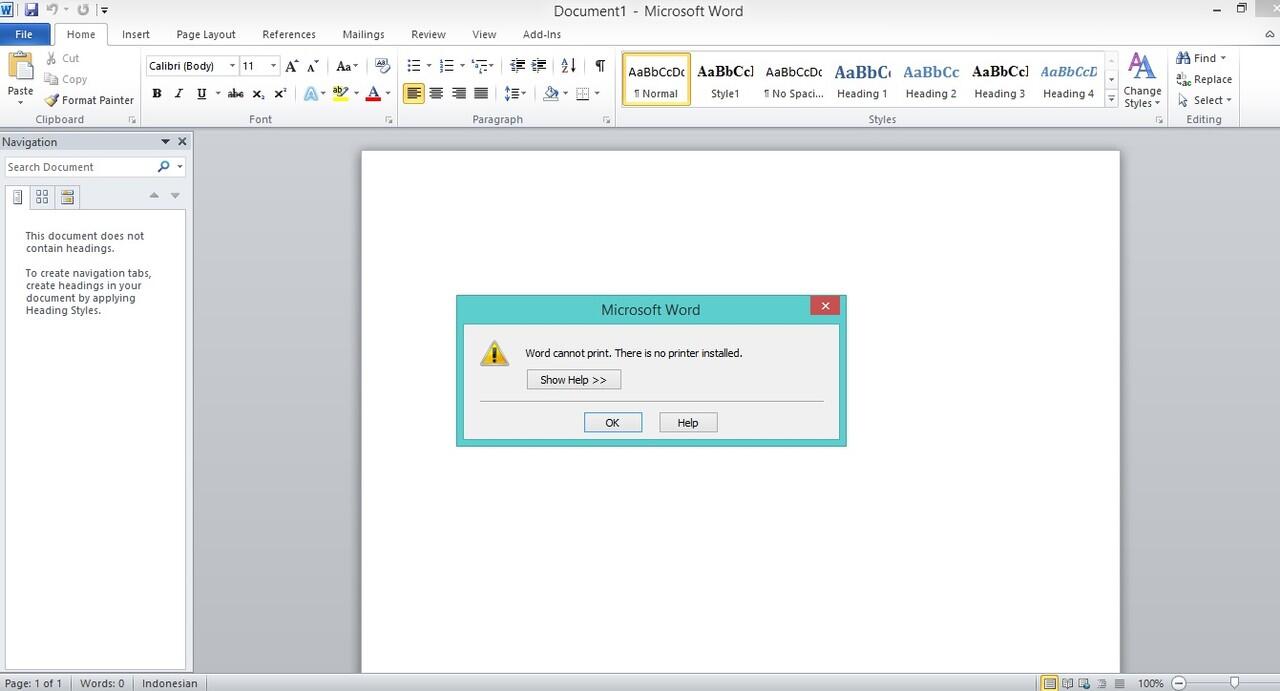Toggle Justify alignment

point(481,93)
